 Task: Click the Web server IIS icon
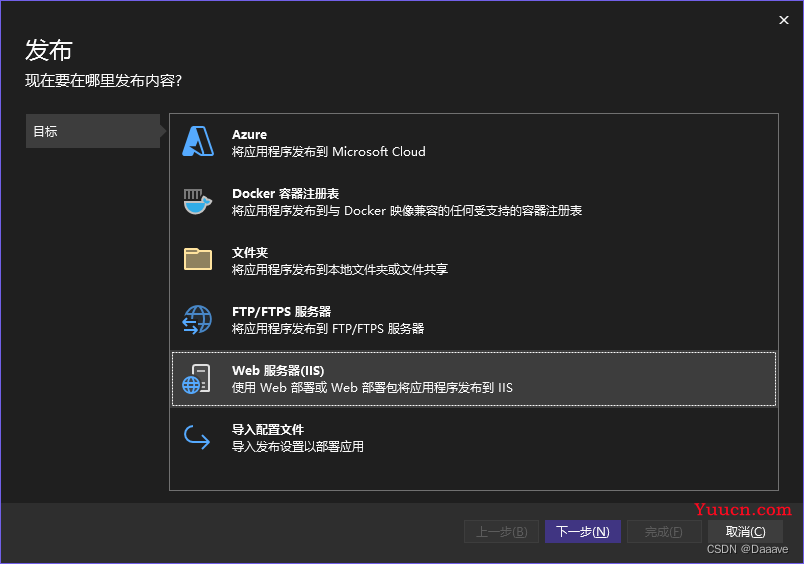point(196,379)
